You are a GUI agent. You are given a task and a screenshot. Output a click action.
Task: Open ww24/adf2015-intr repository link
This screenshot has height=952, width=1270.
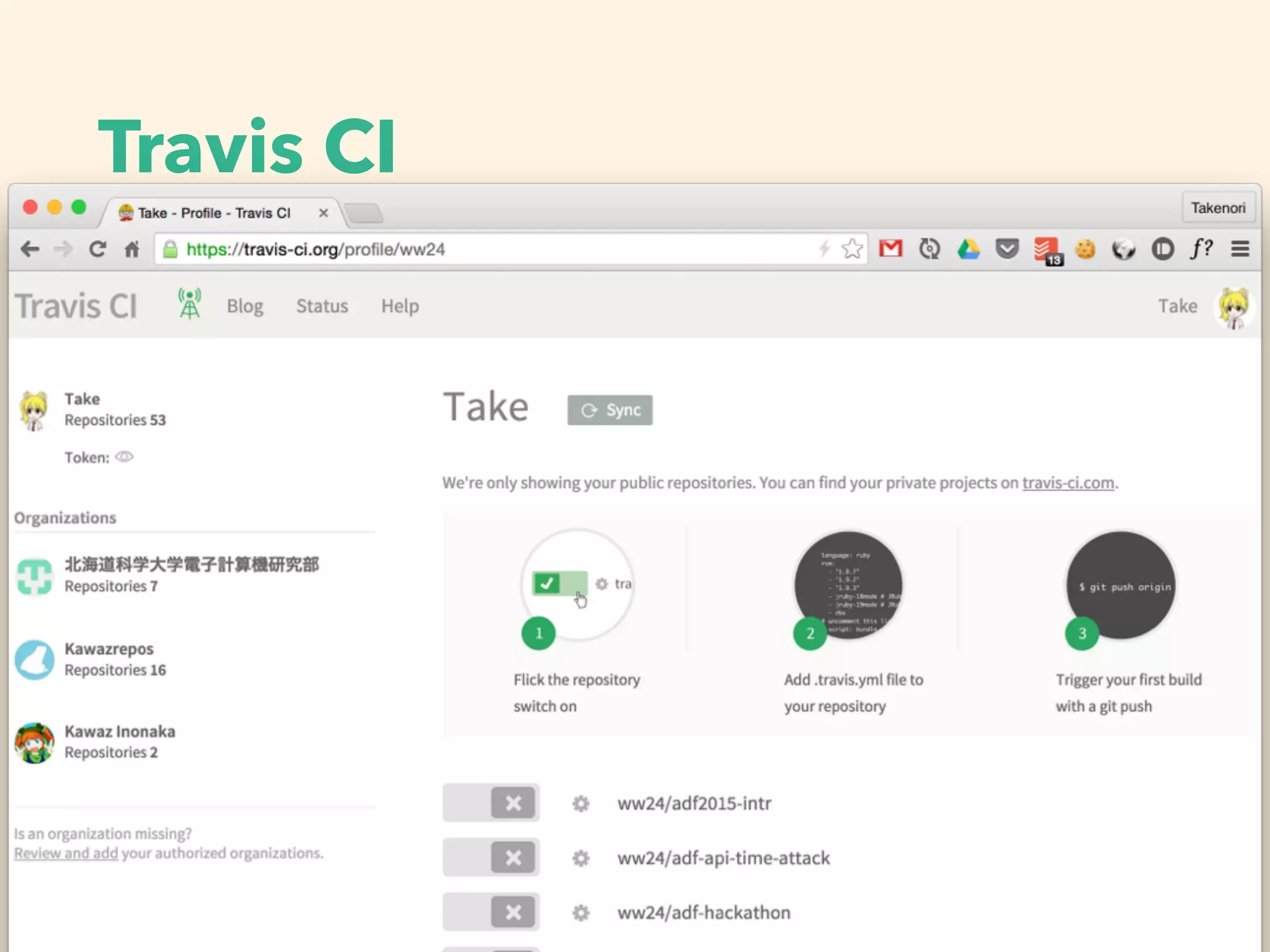694,804
